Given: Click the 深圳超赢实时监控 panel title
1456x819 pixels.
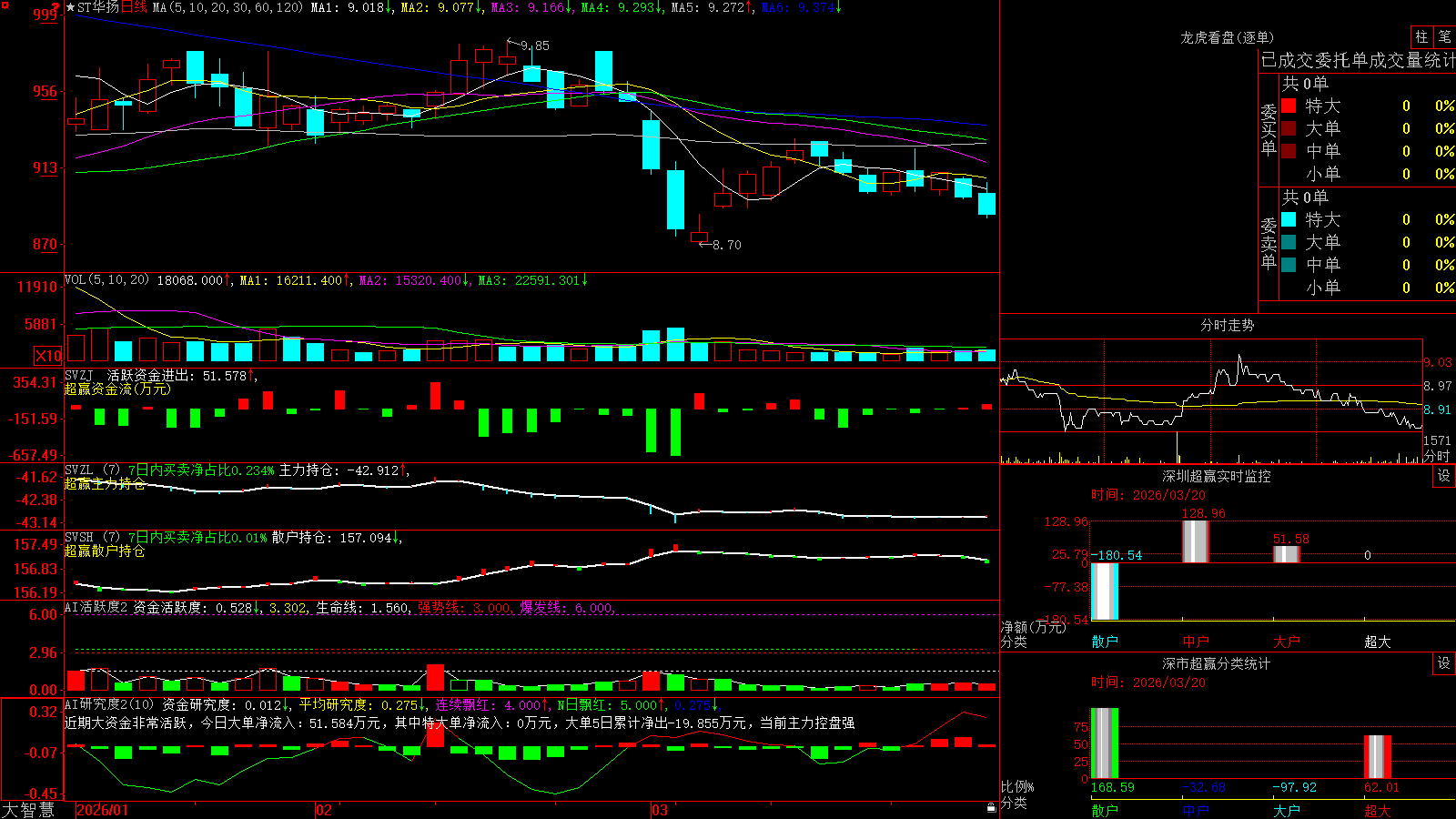Looking at the screenshot, I should click(1217, 476).
